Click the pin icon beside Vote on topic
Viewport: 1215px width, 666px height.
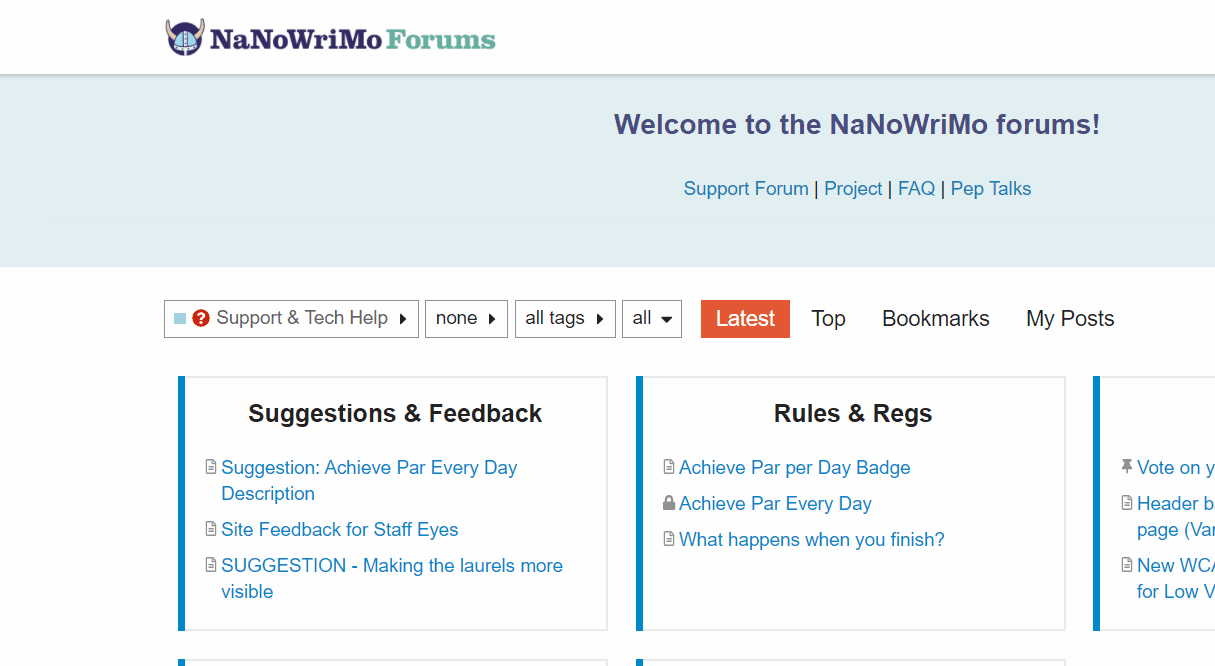pos(1127,467)
